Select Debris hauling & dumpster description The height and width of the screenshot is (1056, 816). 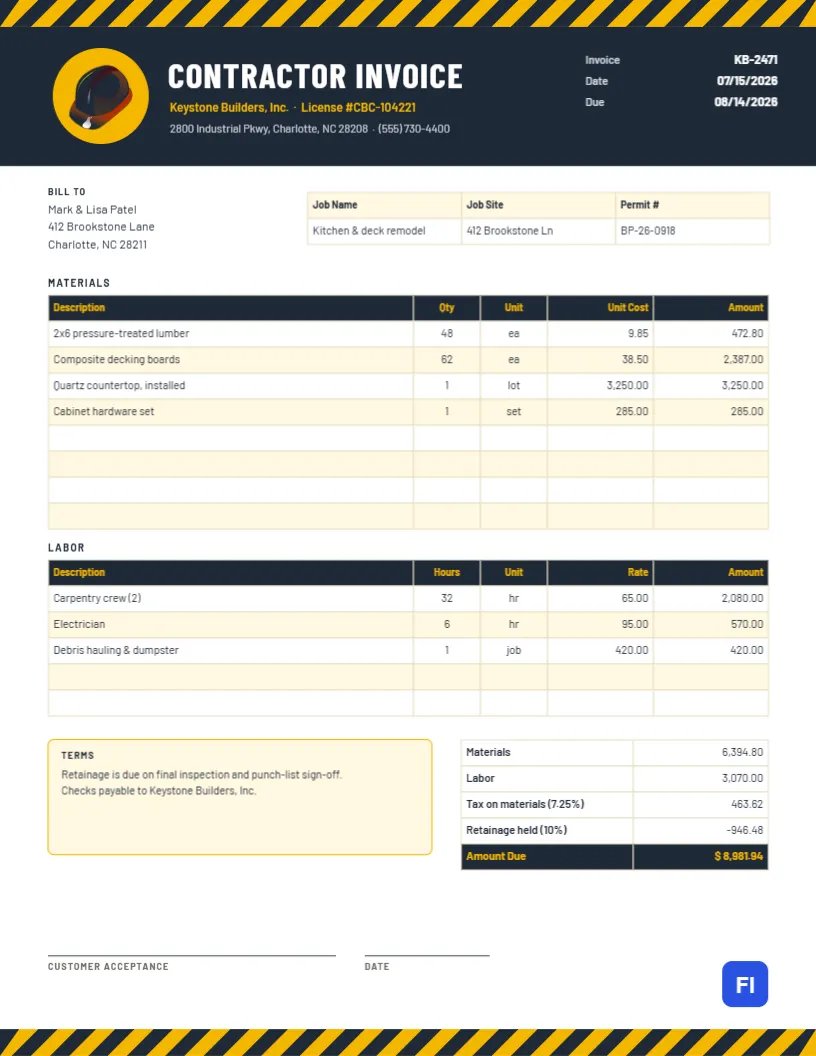(116, 651)
